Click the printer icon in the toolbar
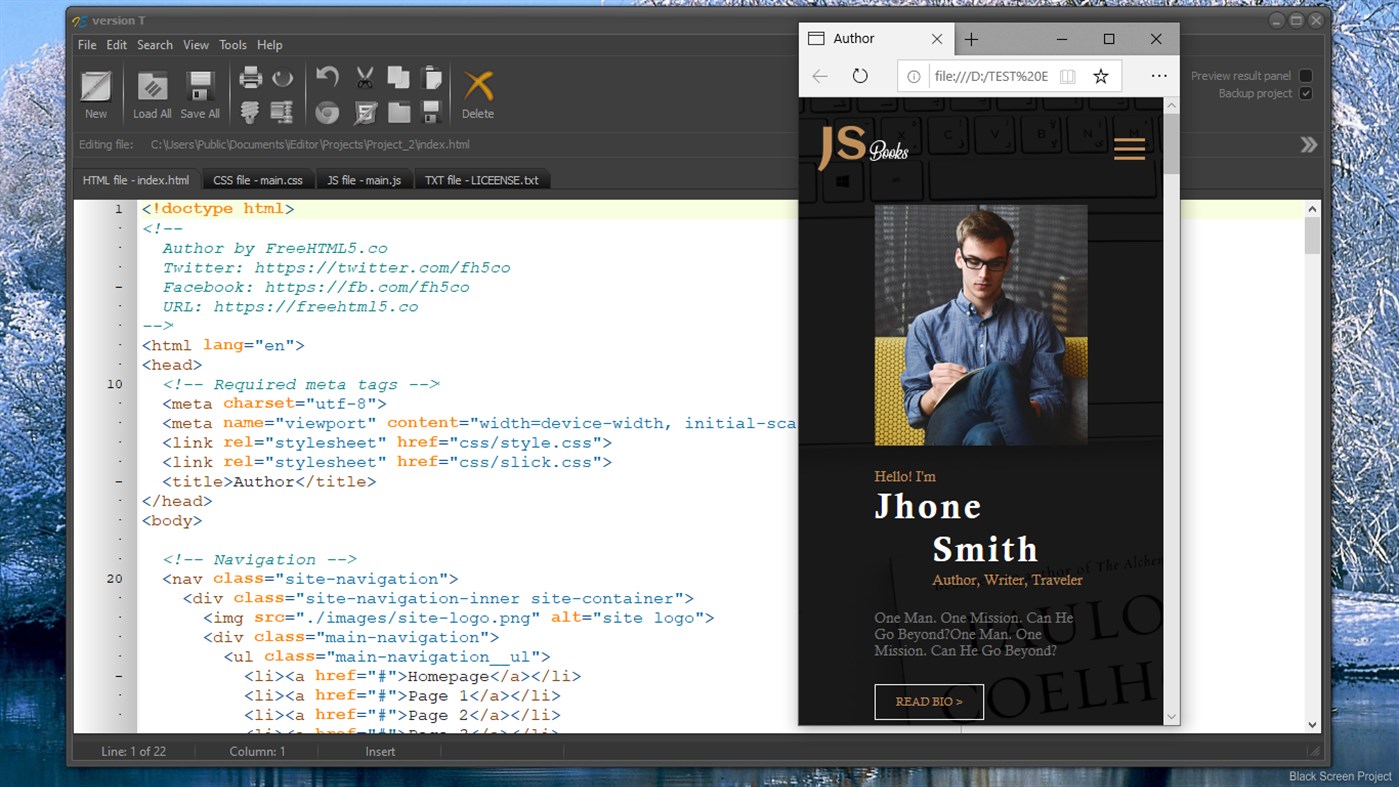The width and height of the screenshot is (1399, 787). coord(251,77)
